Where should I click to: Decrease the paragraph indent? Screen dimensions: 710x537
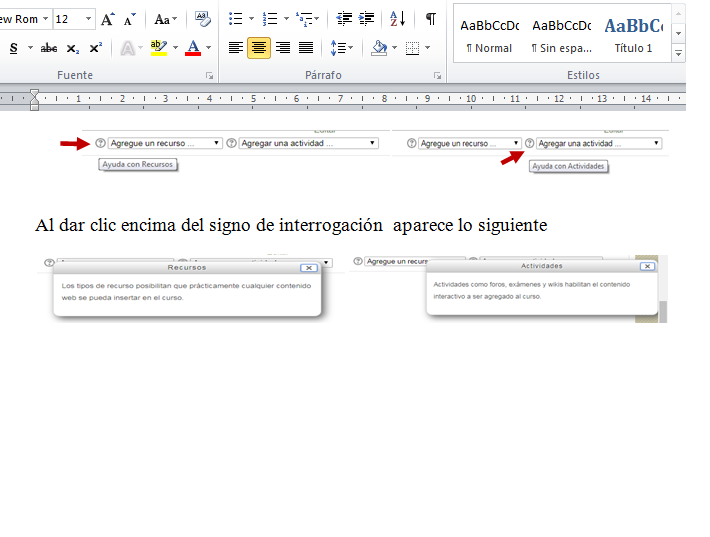(x=344, y=19)
